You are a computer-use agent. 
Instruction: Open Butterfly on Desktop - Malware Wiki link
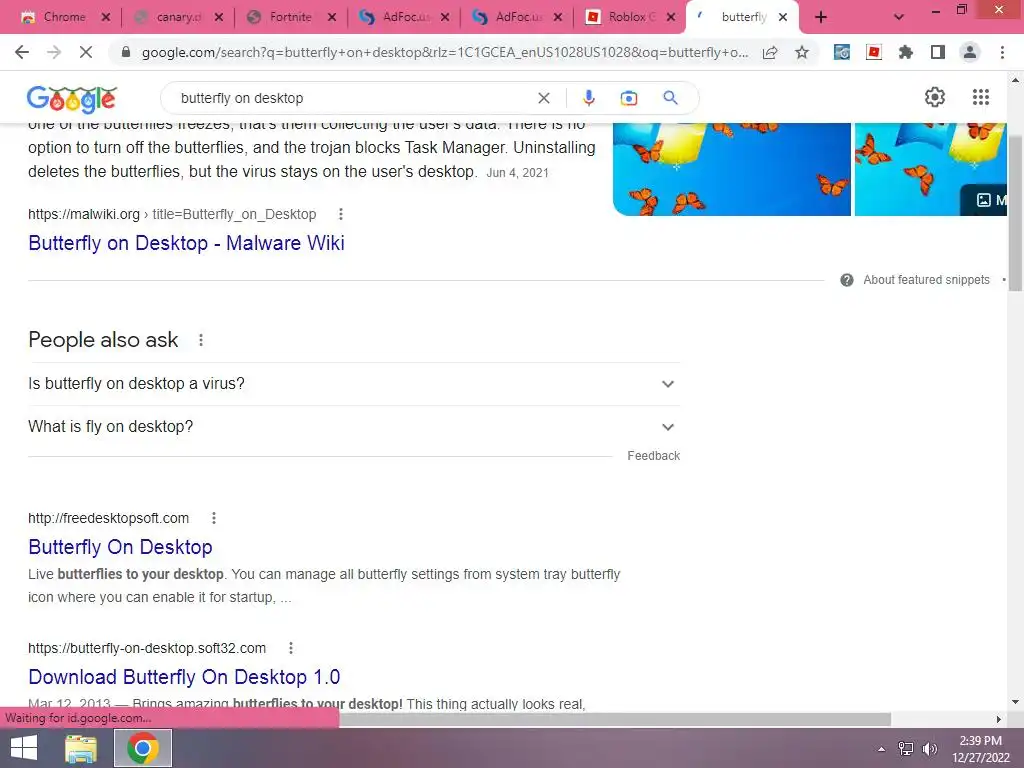(186, 243)
